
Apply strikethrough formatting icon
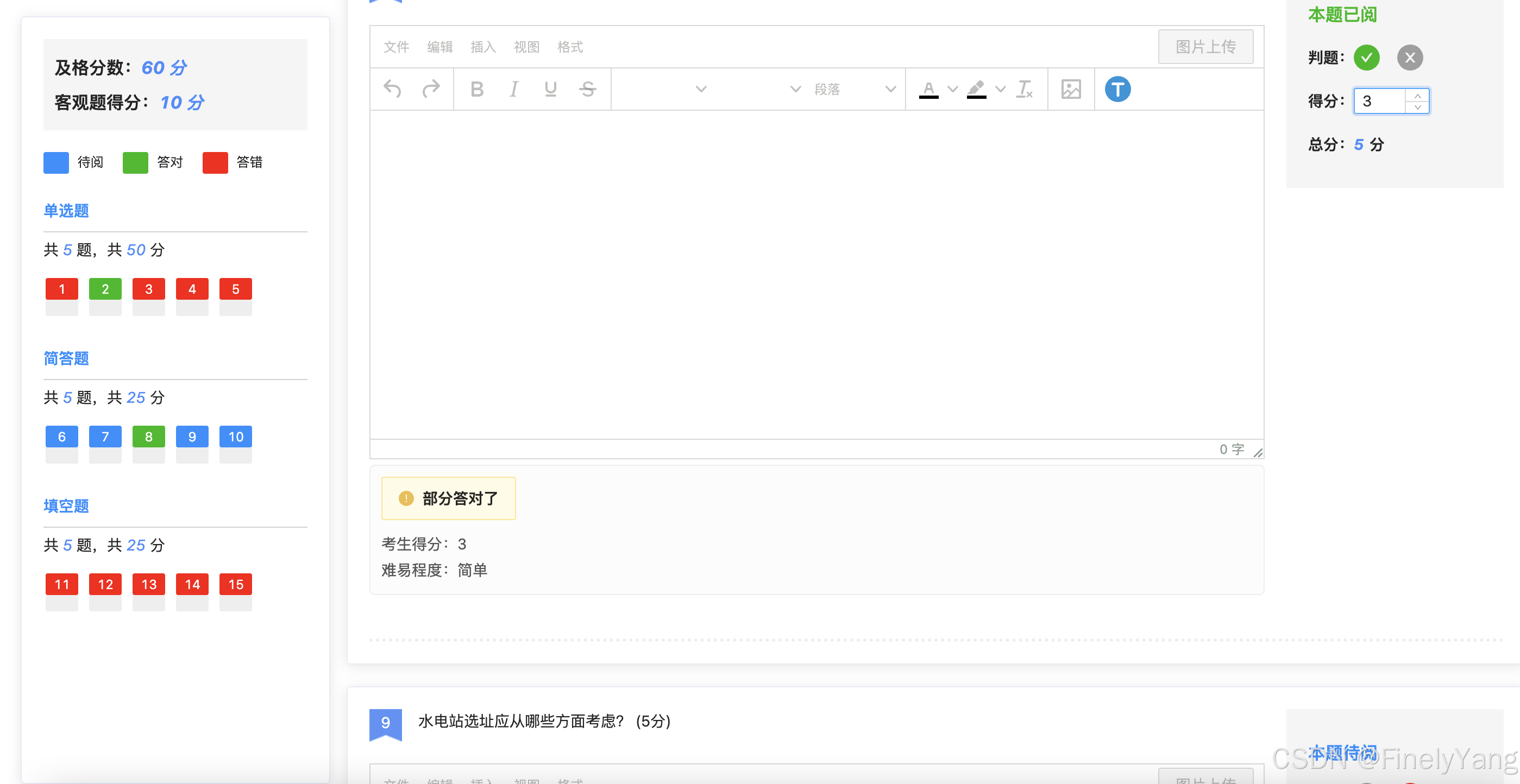click(587, 89)
